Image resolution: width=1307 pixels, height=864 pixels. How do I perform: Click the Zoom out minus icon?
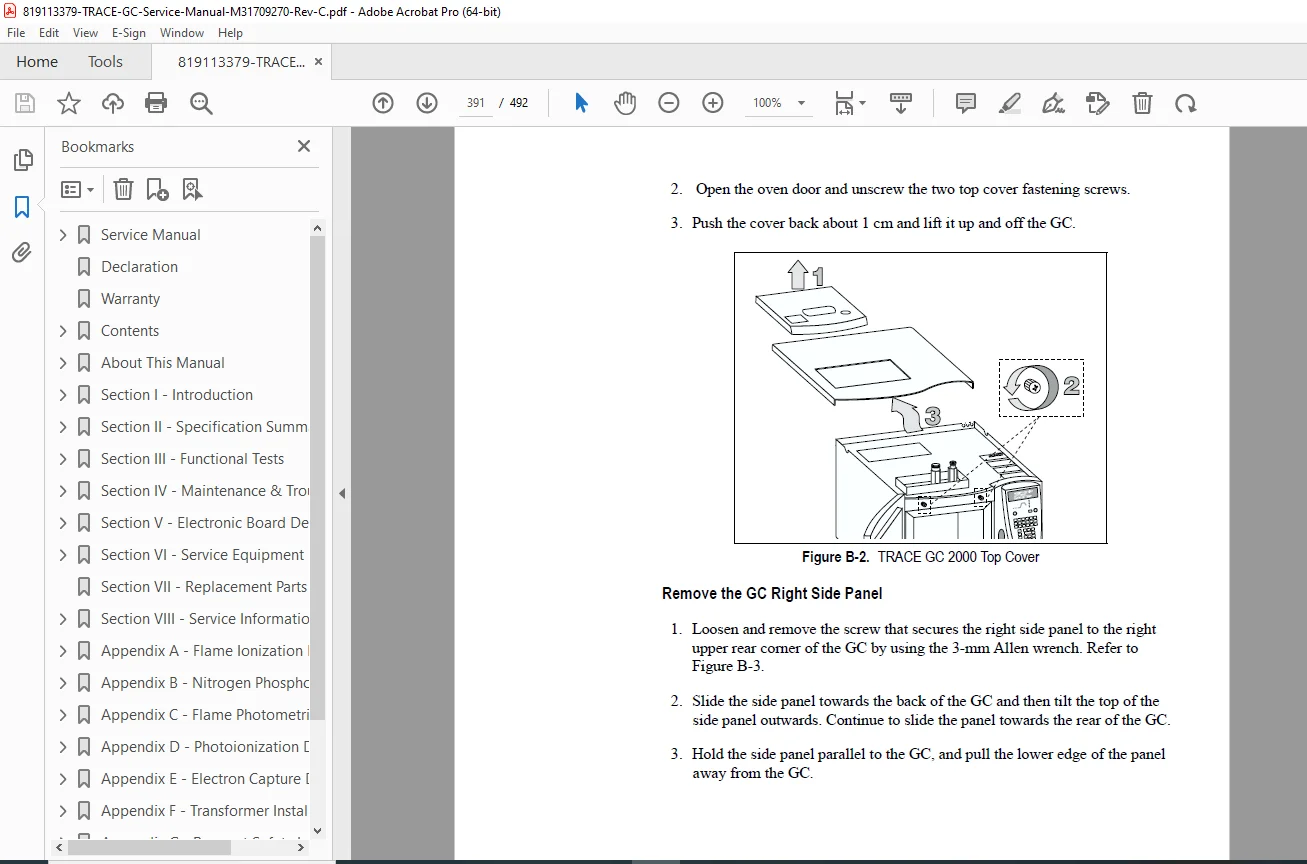669,103
